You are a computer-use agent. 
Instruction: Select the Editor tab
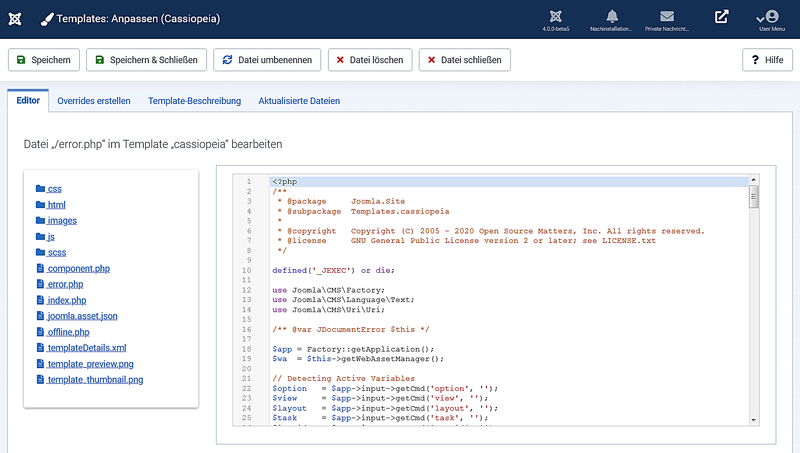(x=28, y=100)
